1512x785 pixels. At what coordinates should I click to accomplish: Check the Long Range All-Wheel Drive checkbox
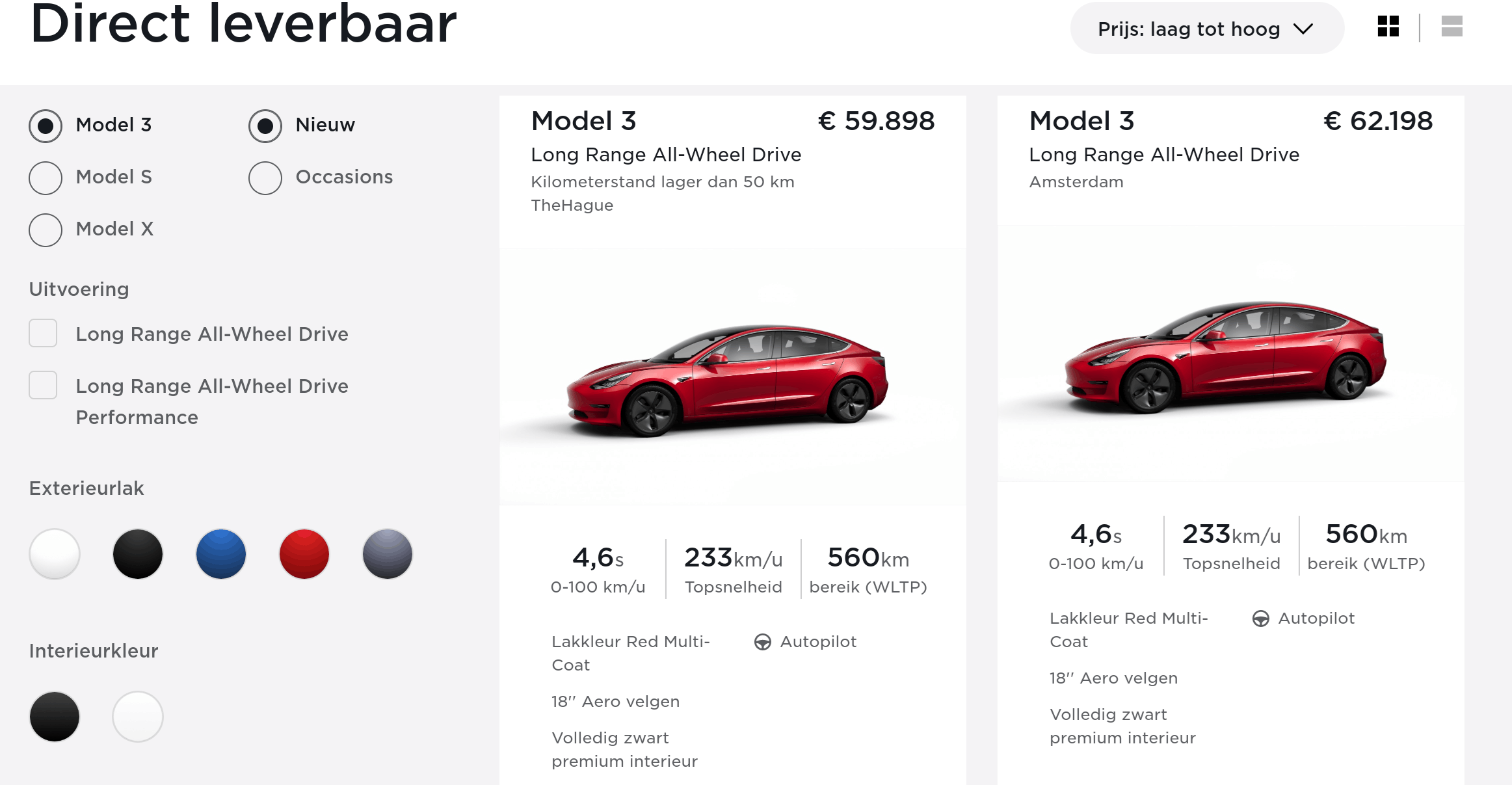pyautogui.click(x=43, y=333)
